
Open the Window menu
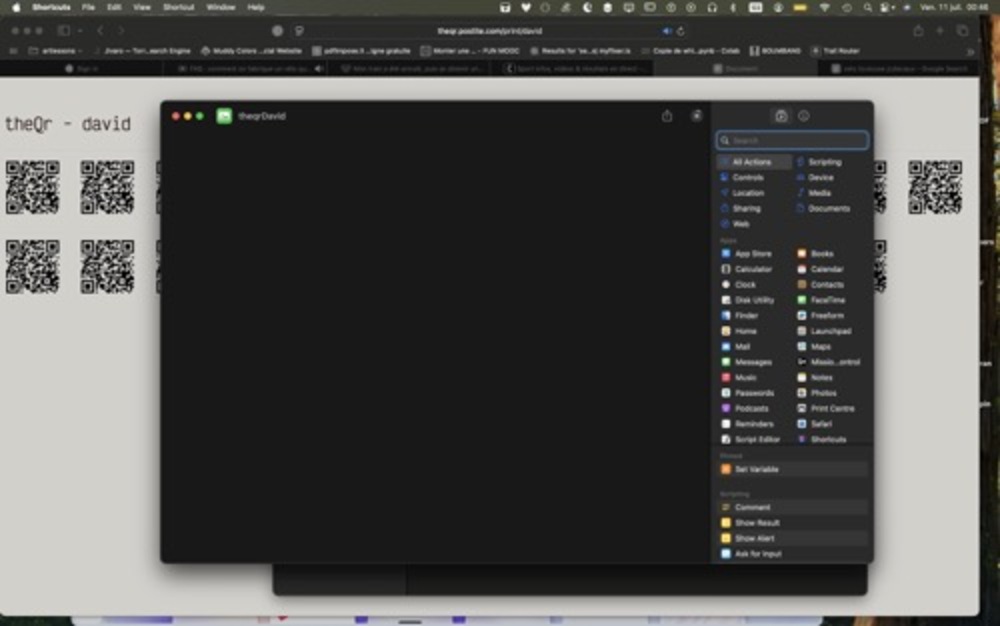220,7
